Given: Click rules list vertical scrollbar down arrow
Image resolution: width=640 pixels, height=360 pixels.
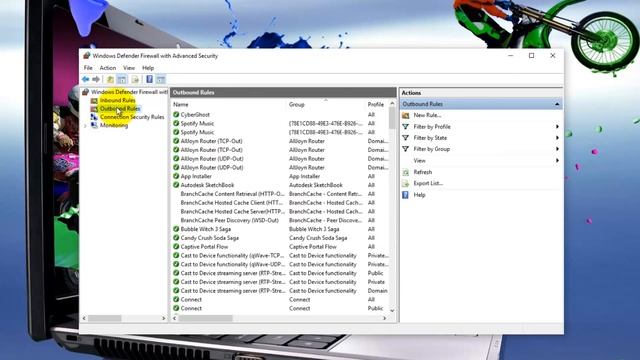Looking at the screenshot, I should point(392,311).
